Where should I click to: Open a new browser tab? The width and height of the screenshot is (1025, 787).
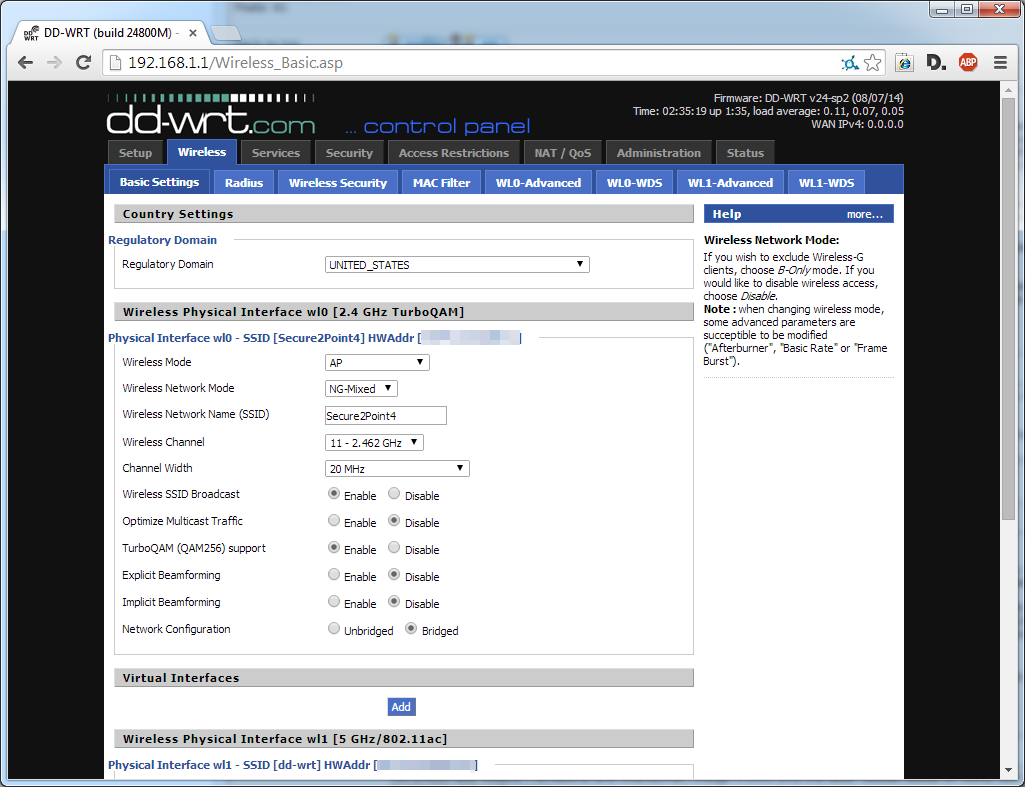(226, 33)
